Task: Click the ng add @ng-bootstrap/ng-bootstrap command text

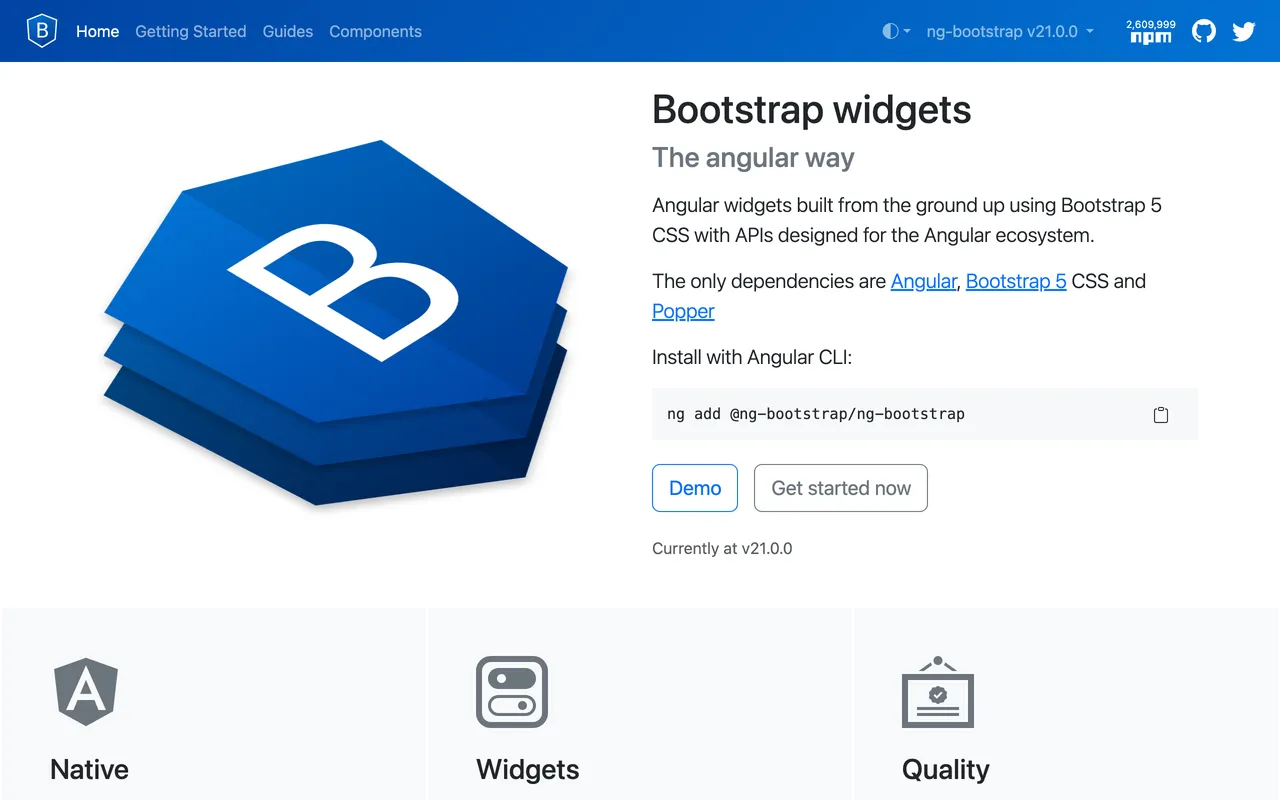Action: [816, 414]
